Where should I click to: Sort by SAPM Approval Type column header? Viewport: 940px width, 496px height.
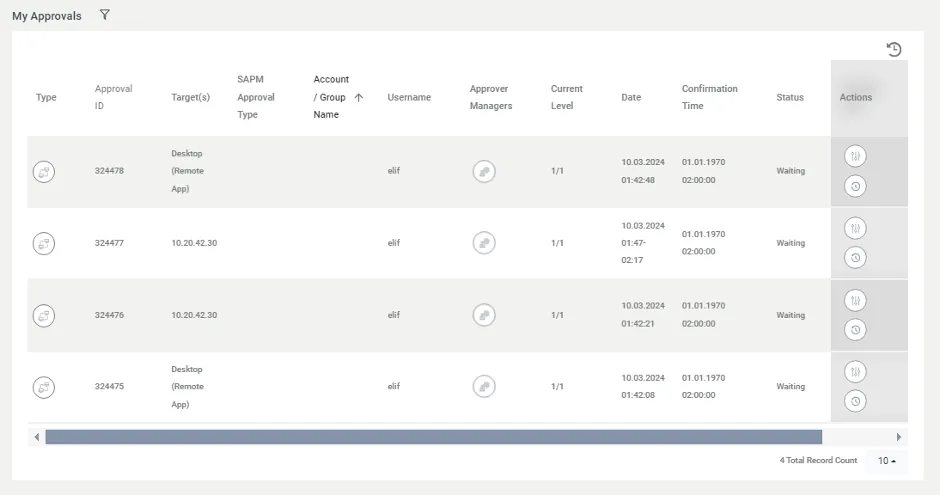(256, 97)
